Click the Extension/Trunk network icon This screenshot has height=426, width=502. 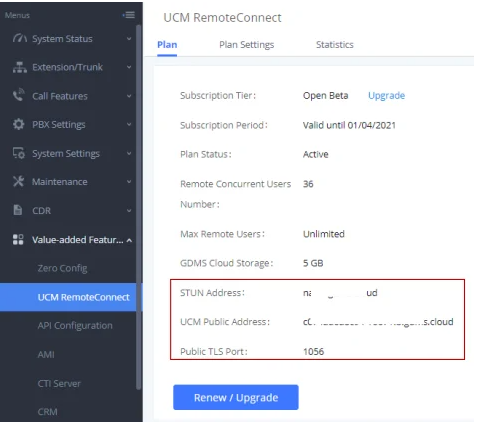point(19,67)
